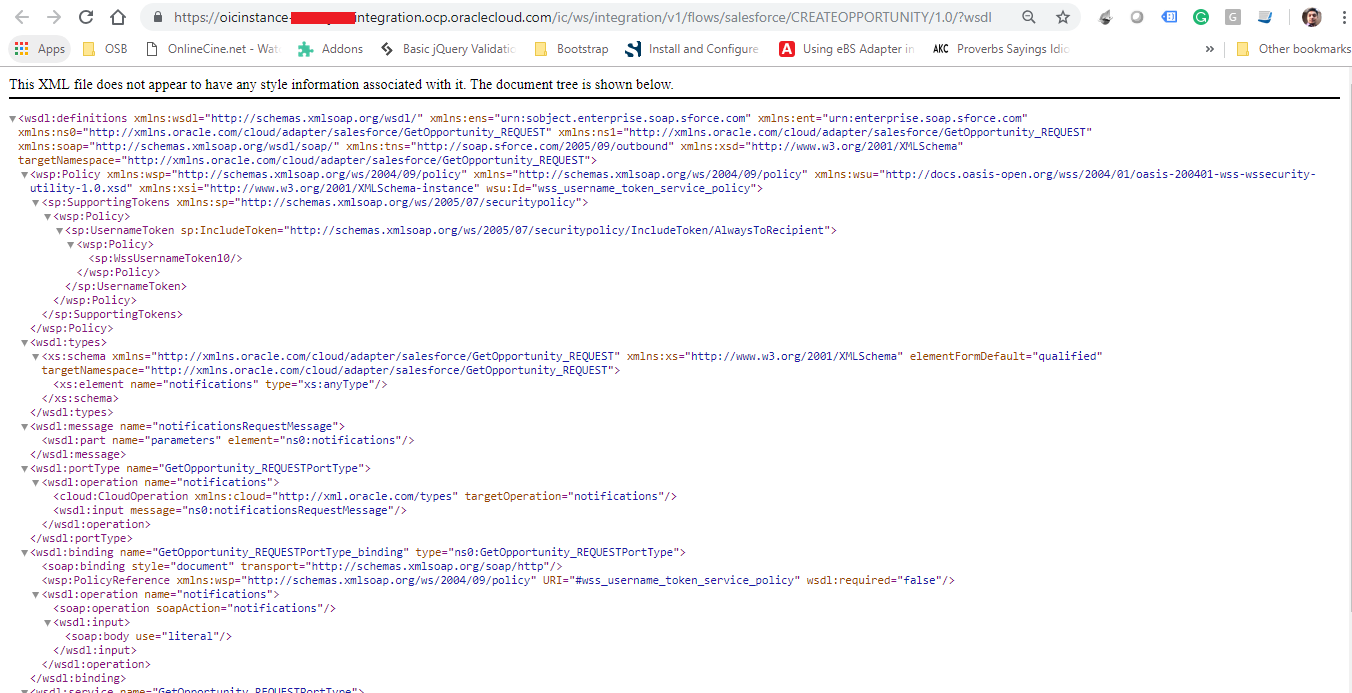Collapse the wsdl:binding node
The width and height of the screenshot is (1352, 693).
click(24, 552)
